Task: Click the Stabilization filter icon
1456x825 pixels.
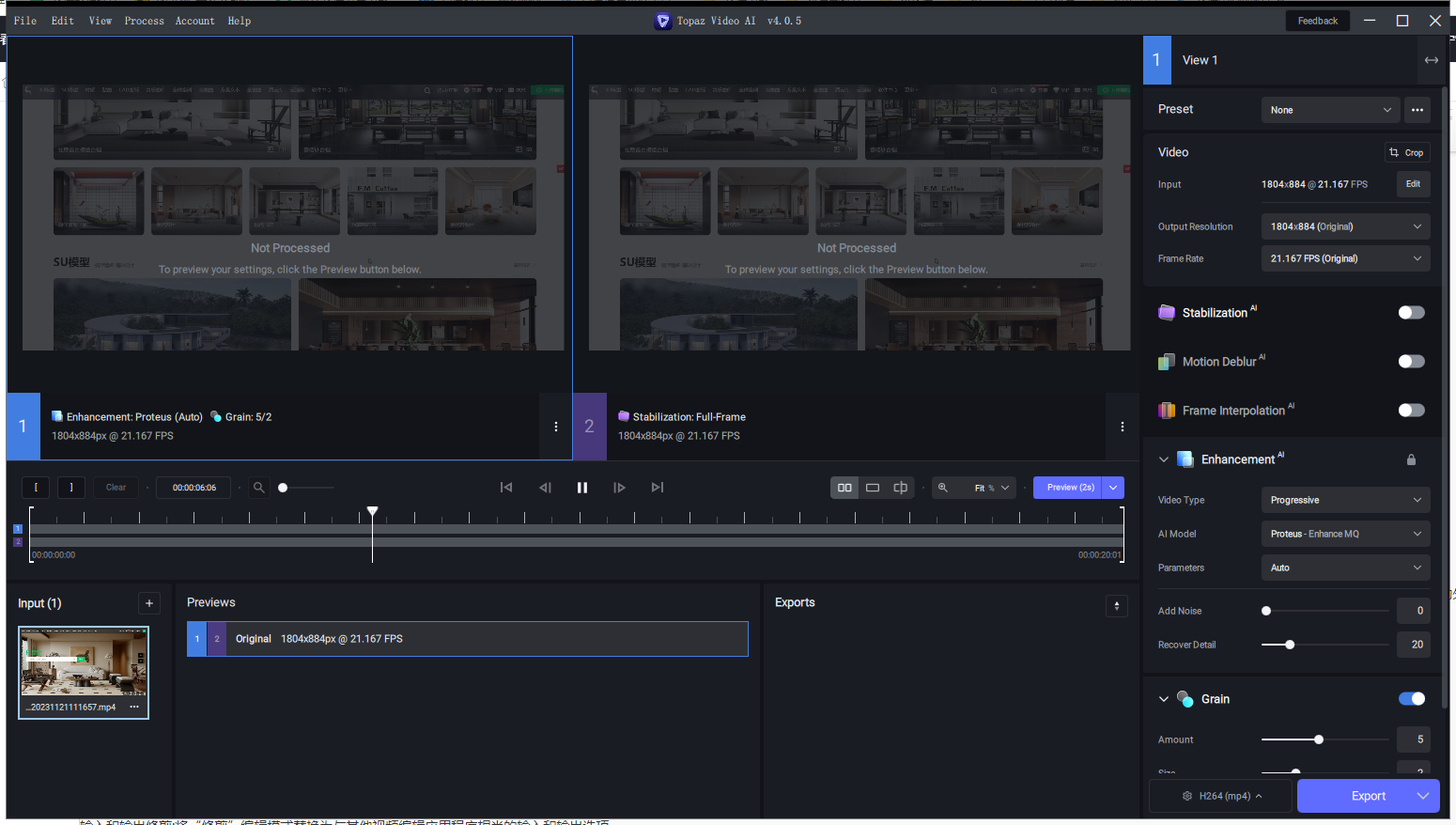Action: tap(1167, 312)
